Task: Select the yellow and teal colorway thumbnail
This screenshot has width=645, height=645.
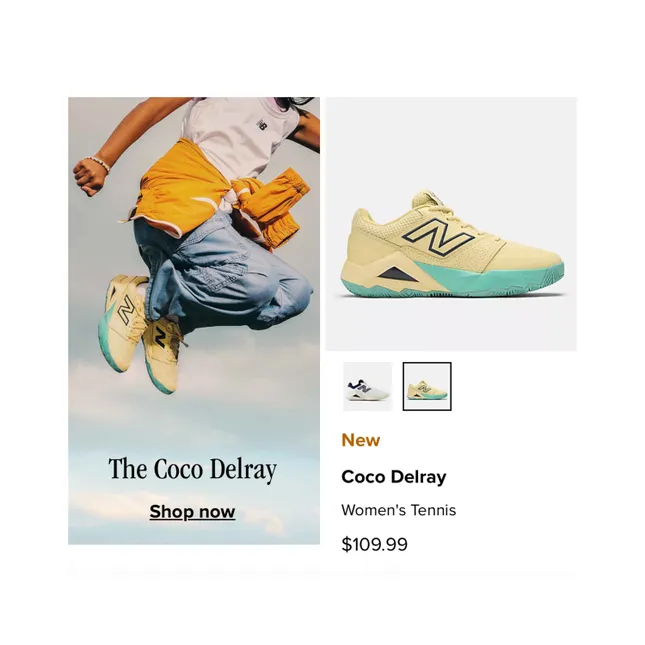Action: (427, 386)
